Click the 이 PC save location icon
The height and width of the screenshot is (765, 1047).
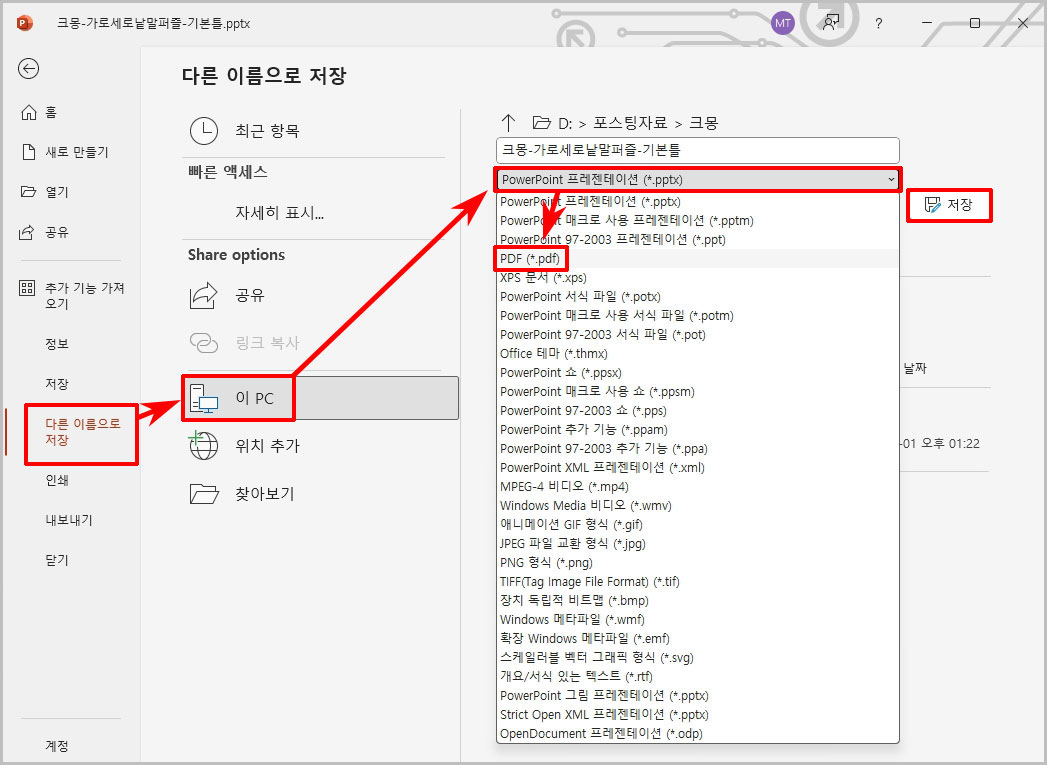point(205,397)
